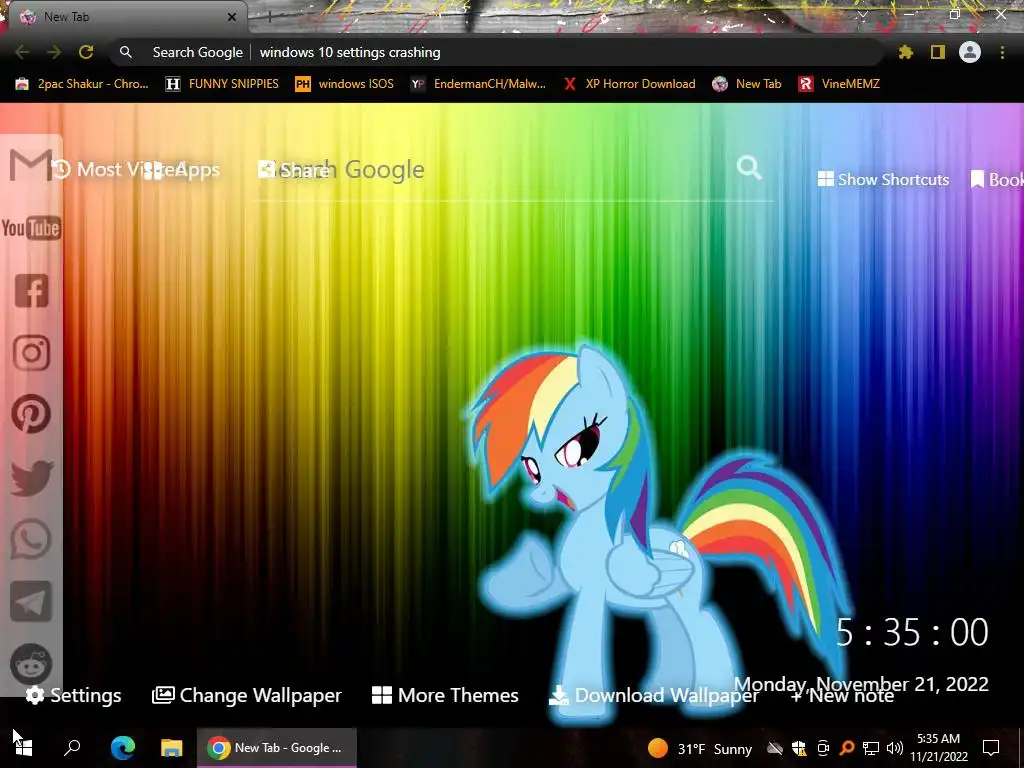
Task: Open a new tab with plus button
Action: (269, 18)
